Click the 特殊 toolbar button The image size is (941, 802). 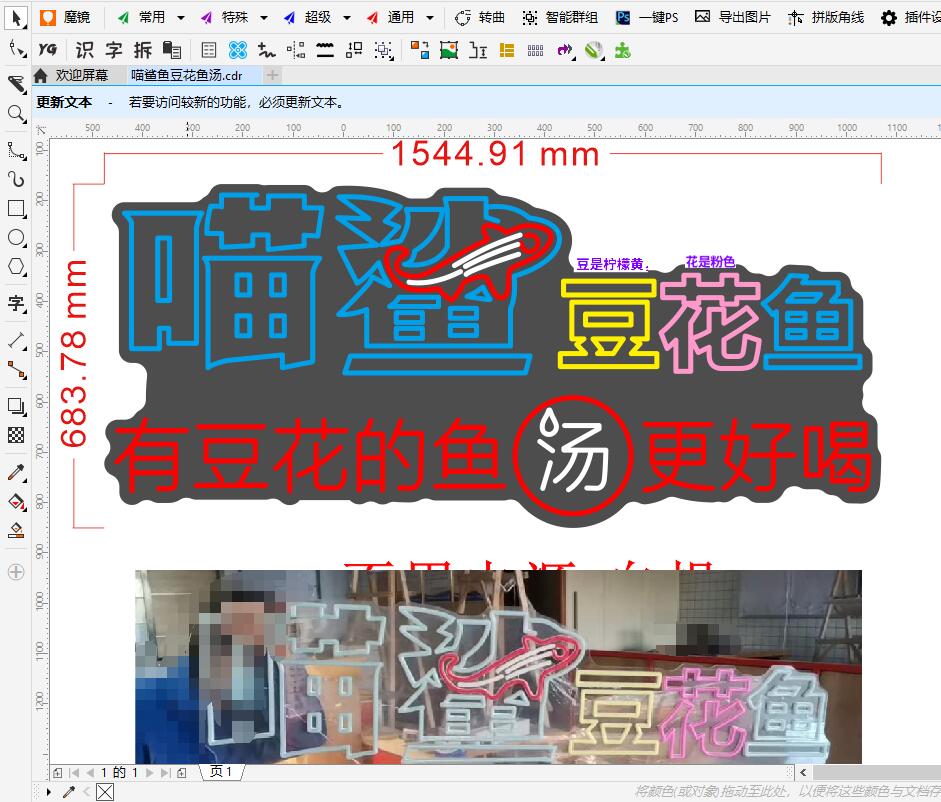click(x=224, y=17)
